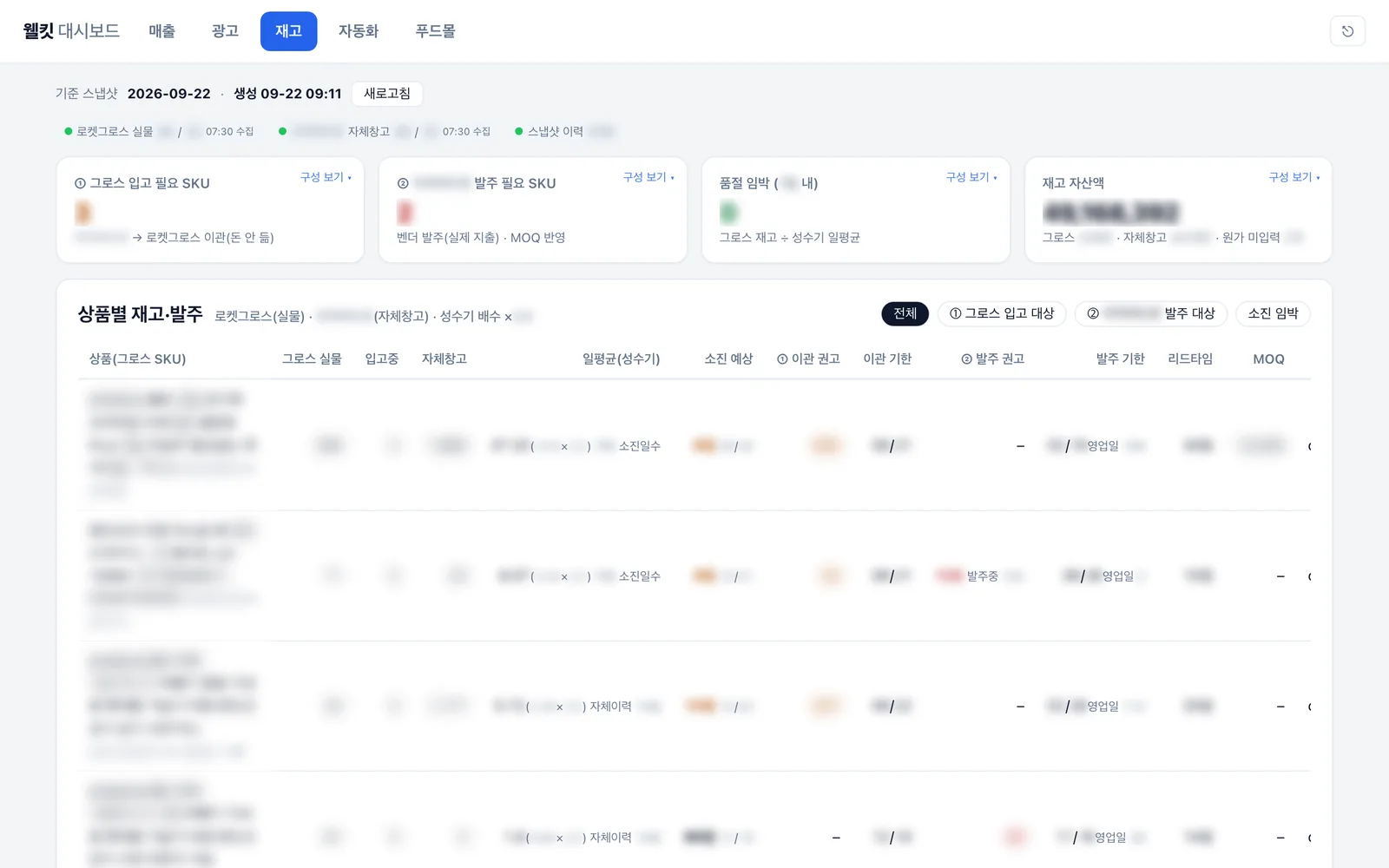Click the 자체창고 column header

tap(444, 359)
